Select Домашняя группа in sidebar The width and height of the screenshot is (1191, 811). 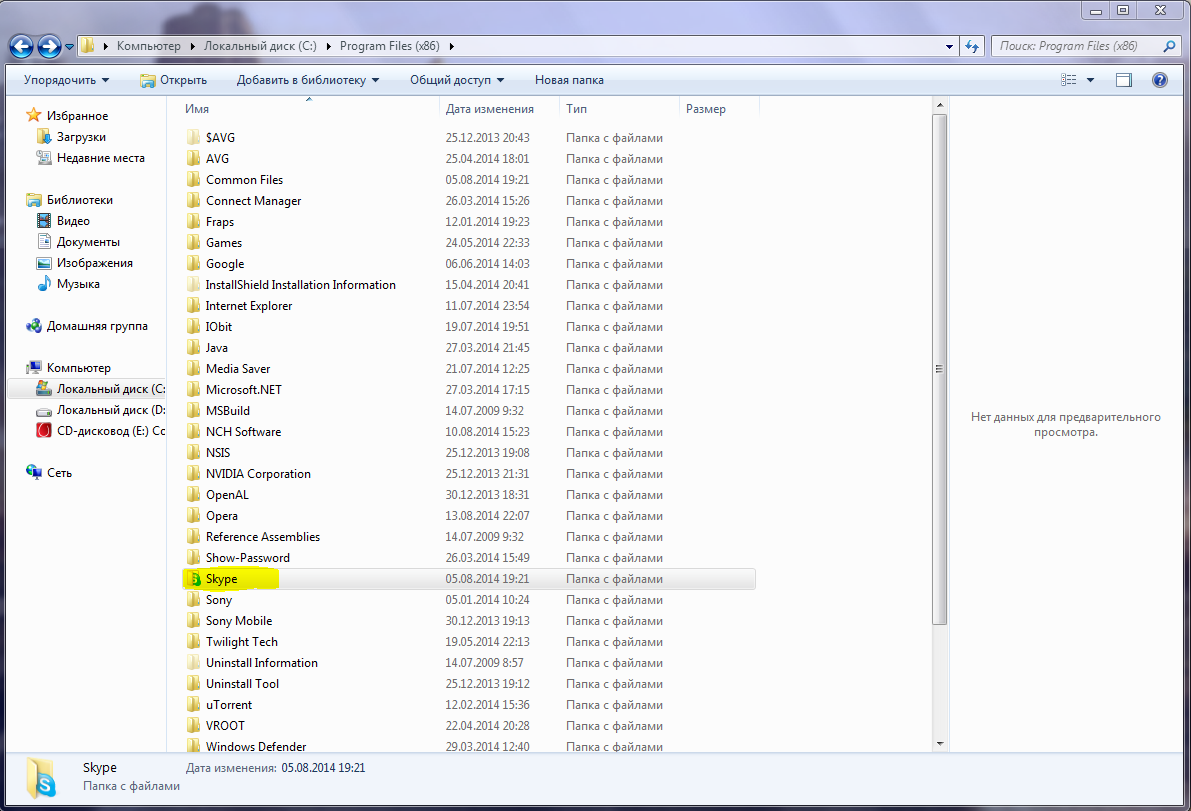point(97,326)
